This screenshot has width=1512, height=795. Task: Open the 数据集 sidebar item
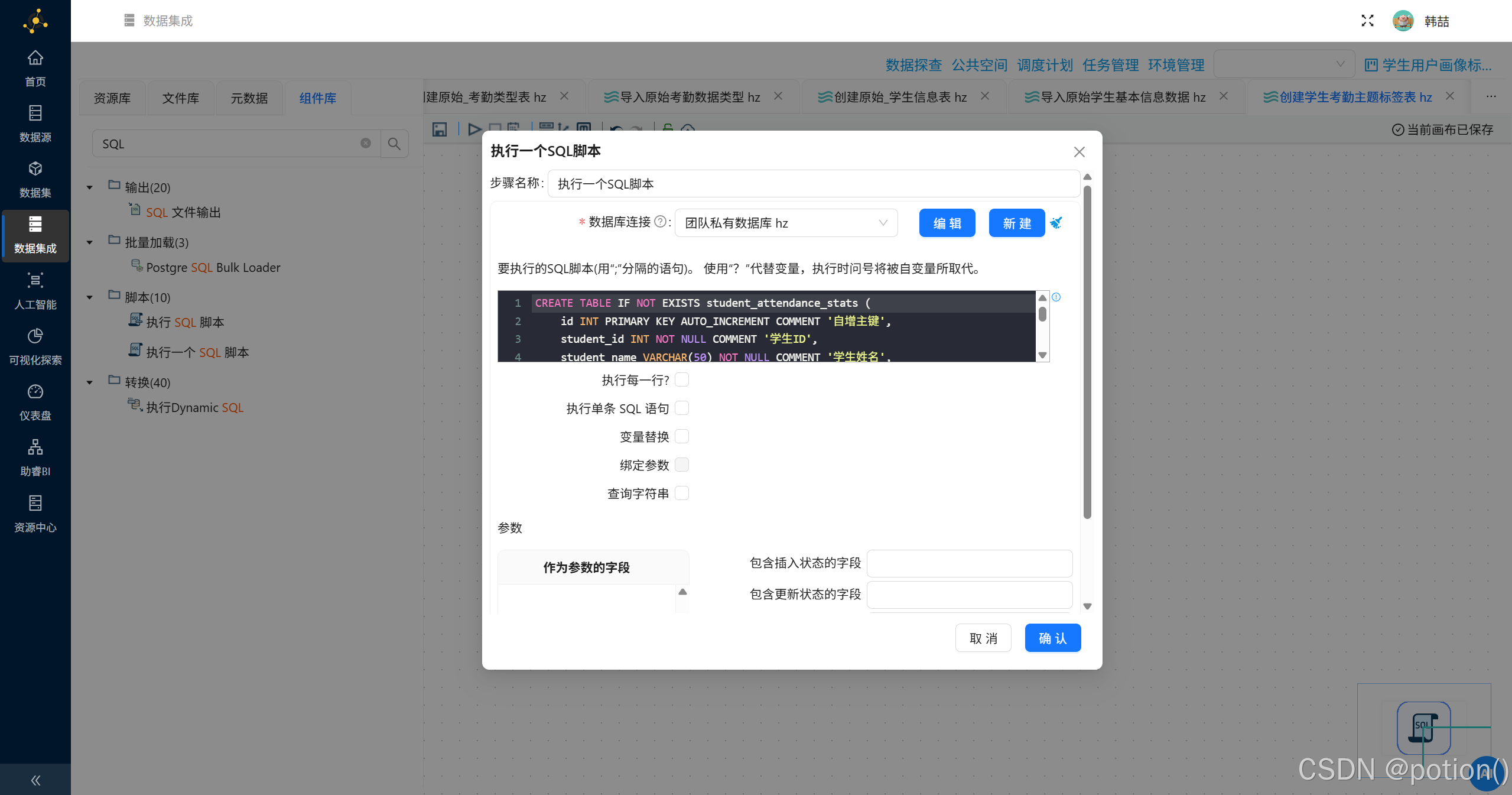pos(35,180)
